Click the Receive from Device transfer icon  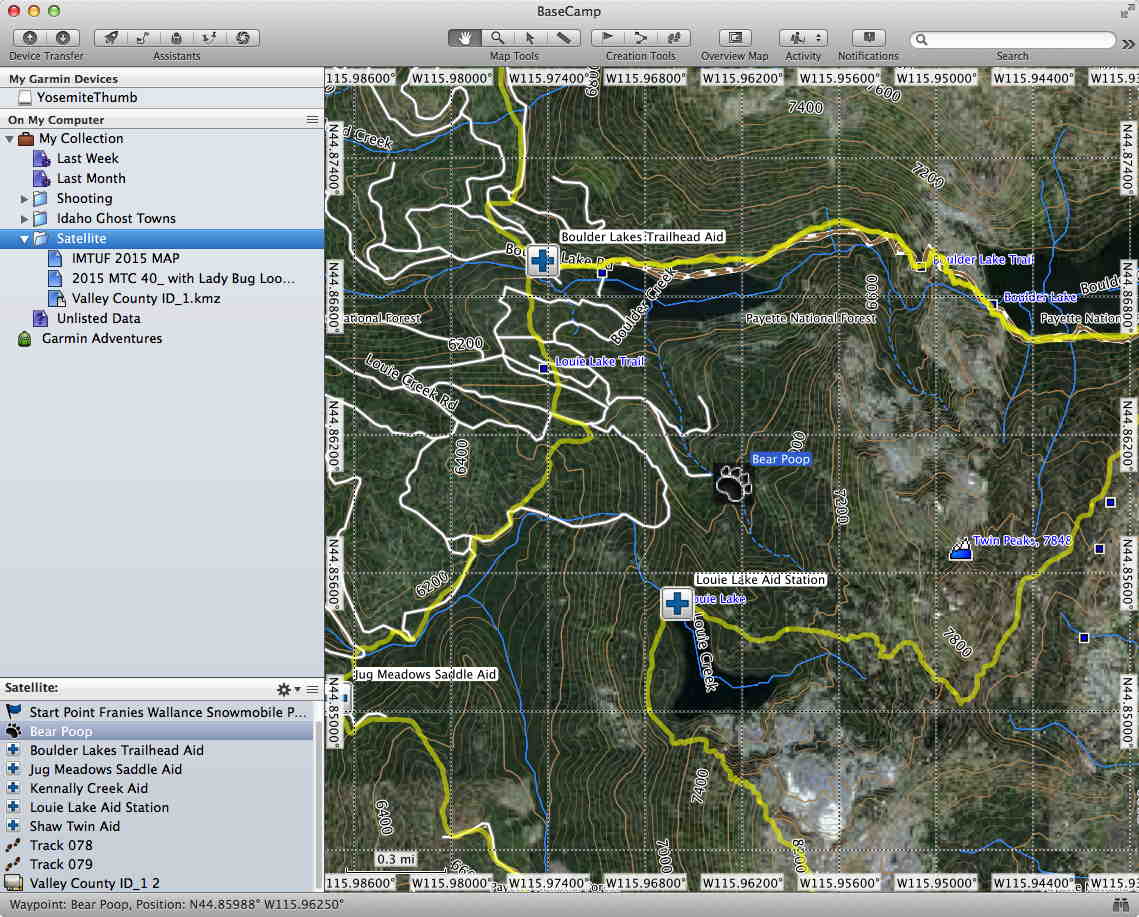[63, 37]
